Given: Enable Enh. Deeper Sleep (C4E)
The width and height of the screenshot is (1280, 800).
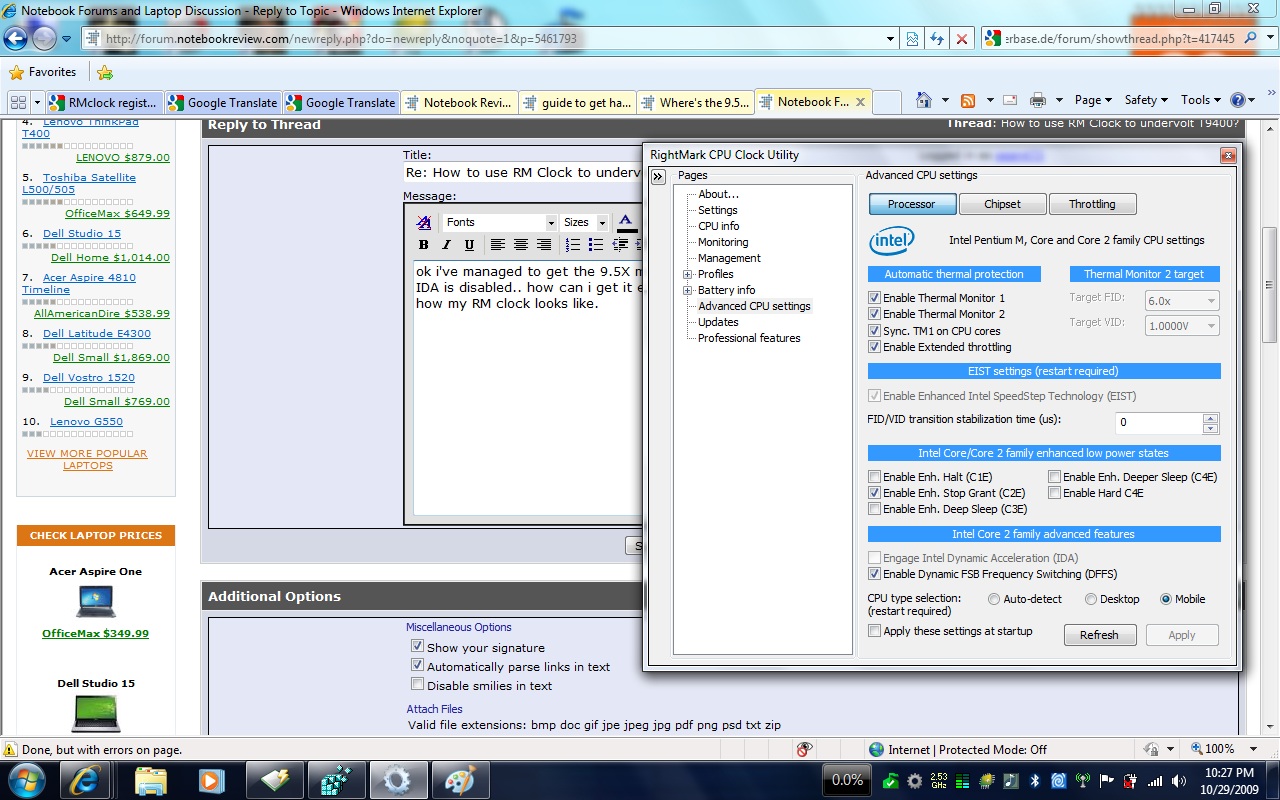Looking at the screenshot, I should (x=1055, y=477).
